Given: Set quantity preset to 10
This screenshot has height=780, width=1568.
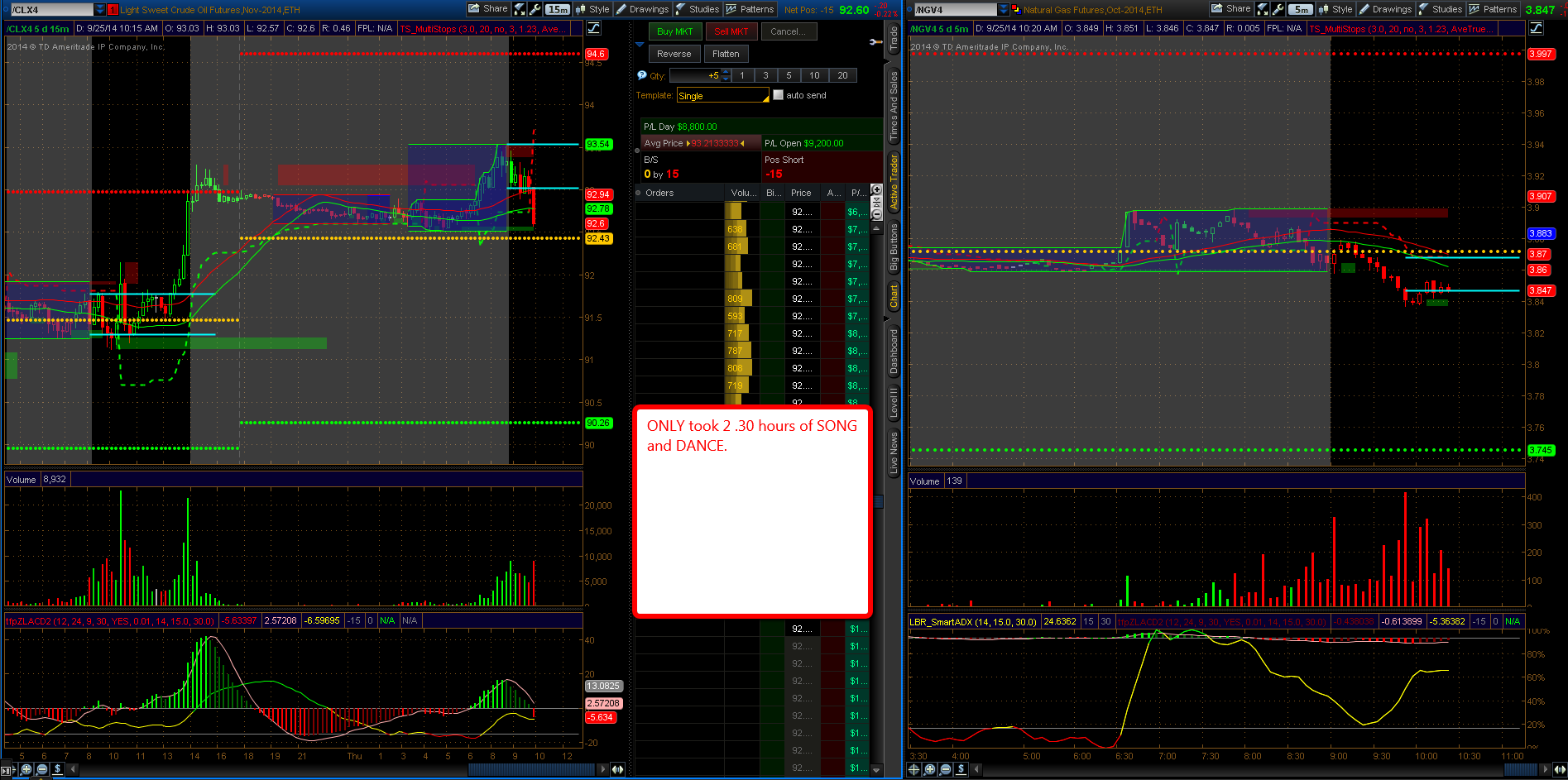Looking at the screenshot, I should coord(814,75).
